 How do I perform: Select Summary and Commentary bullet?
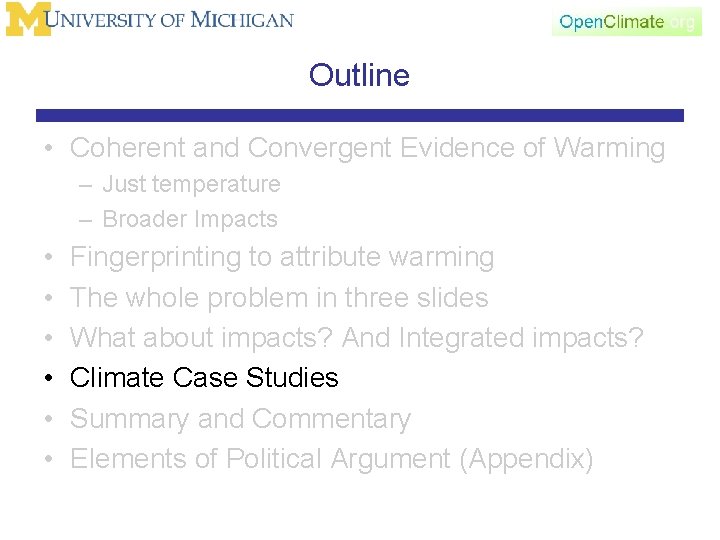(240, 418)
